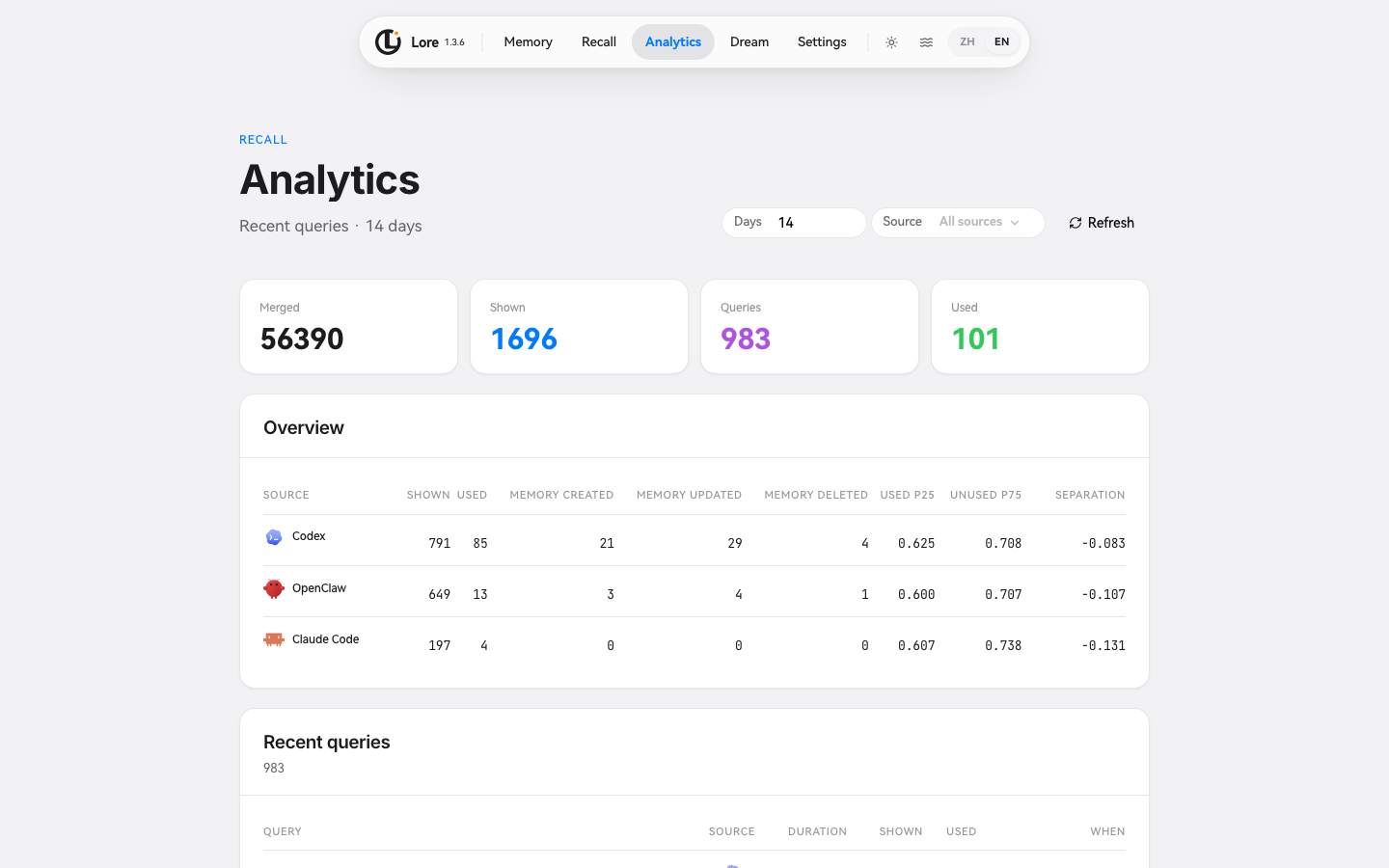The width and height of the screenshot is (1389, 868).
Task: Select the Analytics tab
Action: coord(673,41)
